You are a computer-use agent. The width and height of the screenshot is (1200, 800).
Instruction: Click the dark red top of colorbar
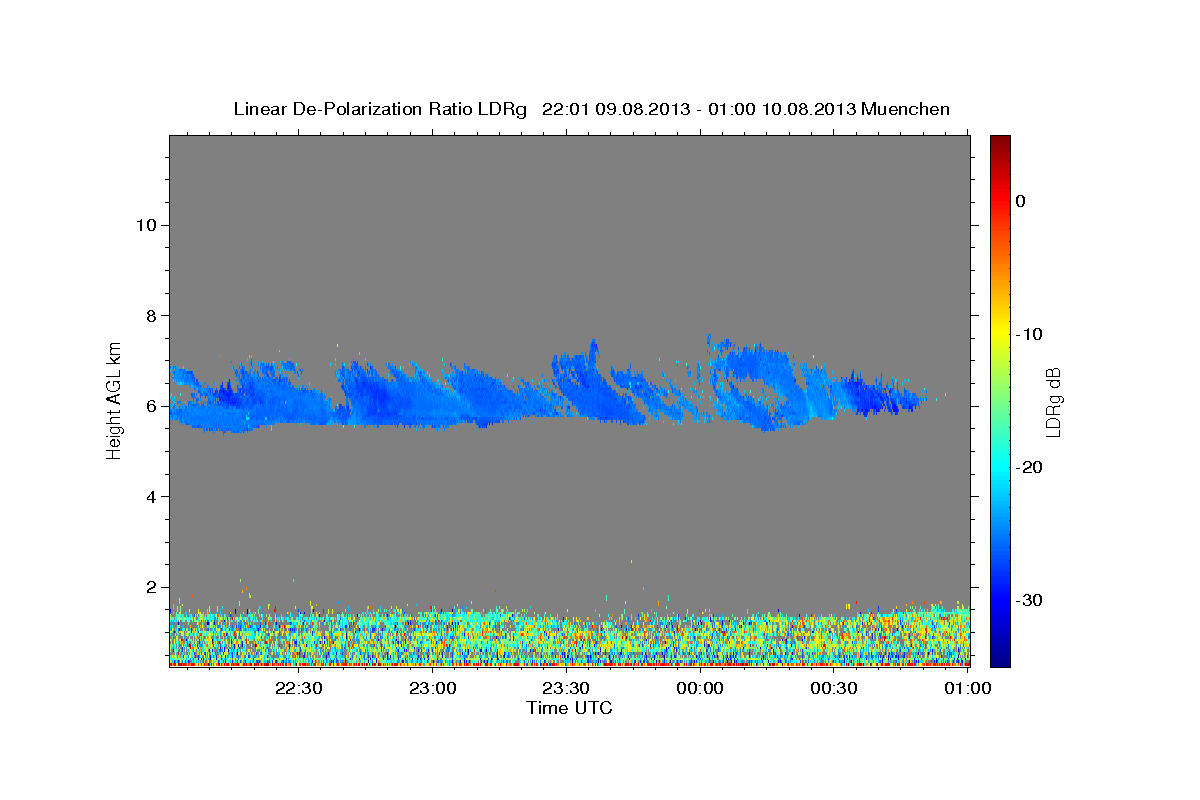click(x=1000, y=145)
